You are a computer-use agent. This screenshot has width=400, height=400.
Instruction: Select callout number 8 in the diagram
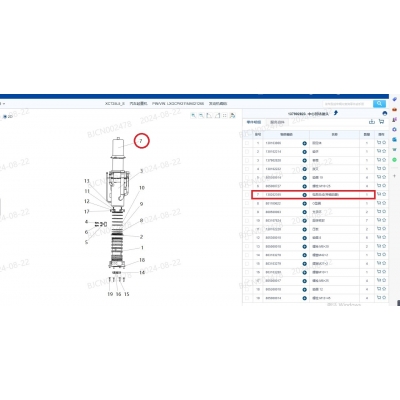[x=141, y=220]
